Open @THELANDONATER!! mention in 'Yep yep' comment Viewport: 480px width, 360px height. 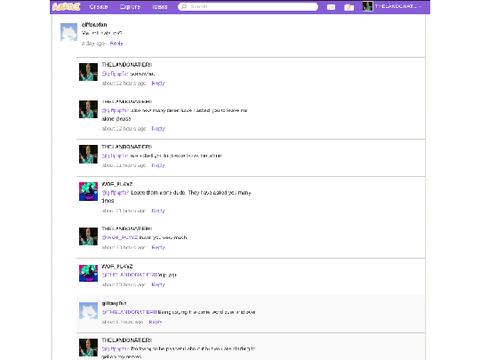coord(129,275)
